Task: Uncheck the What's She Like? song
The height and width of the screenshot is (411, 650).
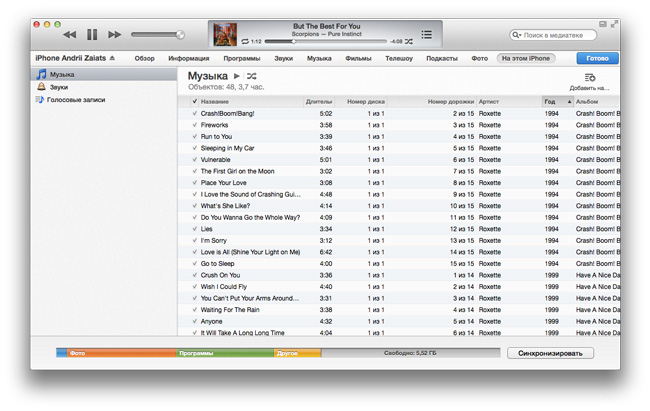Action: [x=194, y=206]
